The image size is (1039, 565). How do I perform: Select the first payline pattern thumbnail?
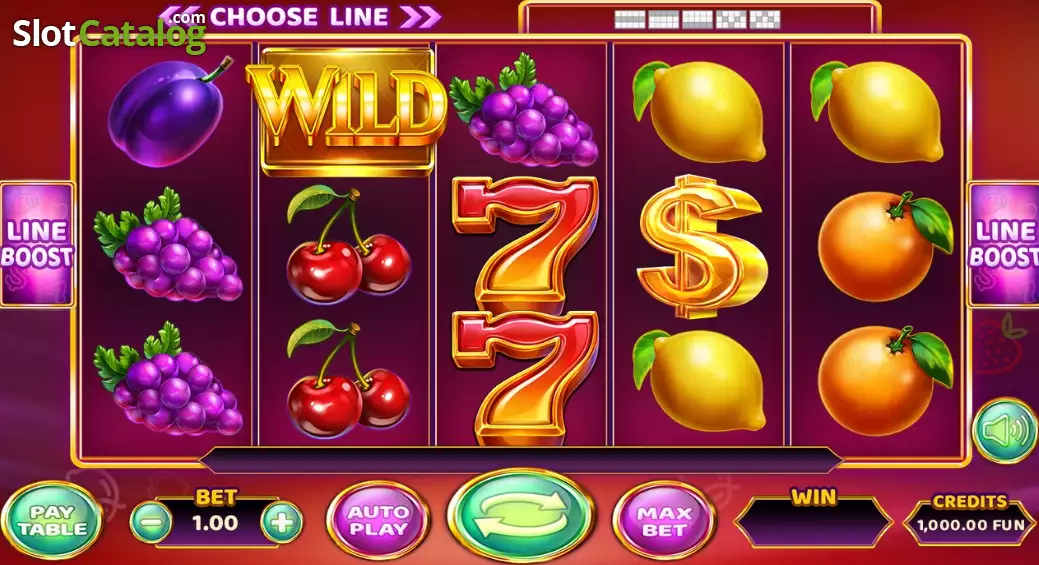point(629,20)
